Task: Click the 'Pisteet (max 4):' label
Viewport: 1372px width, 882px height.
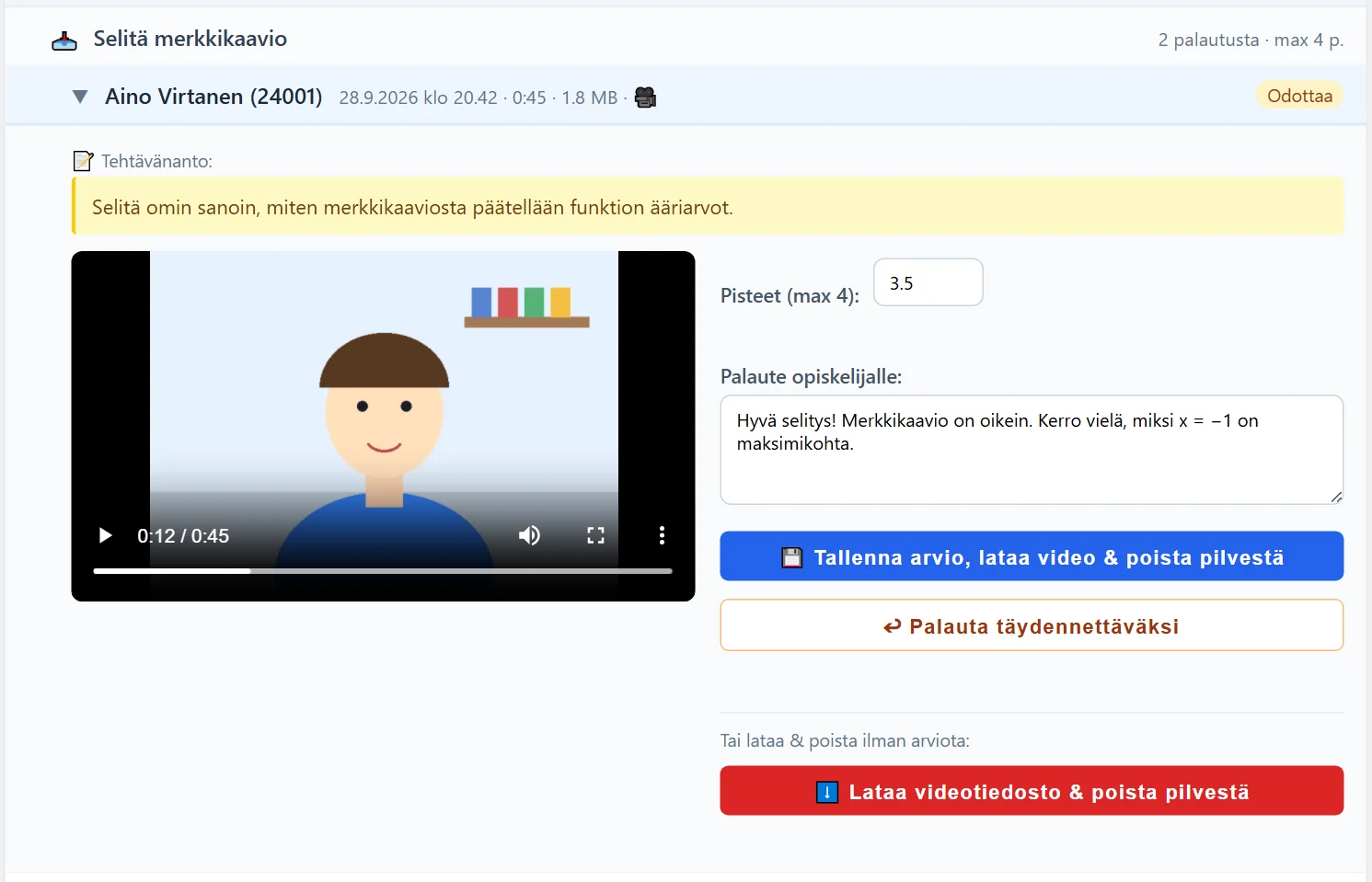Action: (790, 296)
